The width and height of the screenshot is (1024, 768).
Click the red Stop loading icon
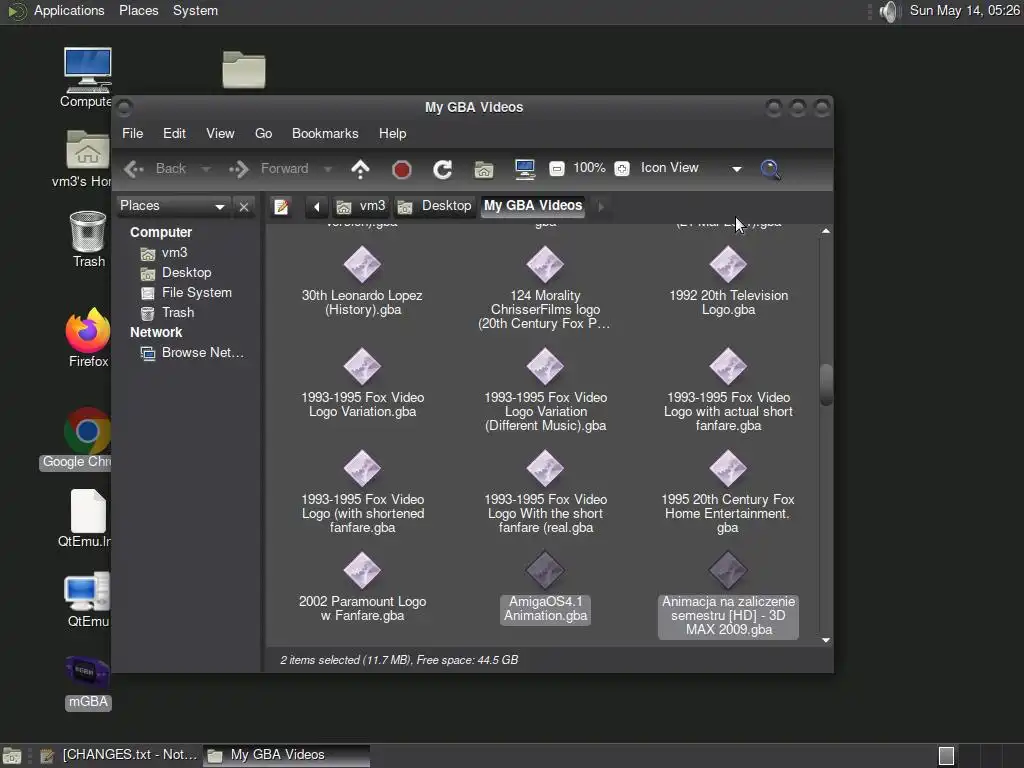[402, 169]
